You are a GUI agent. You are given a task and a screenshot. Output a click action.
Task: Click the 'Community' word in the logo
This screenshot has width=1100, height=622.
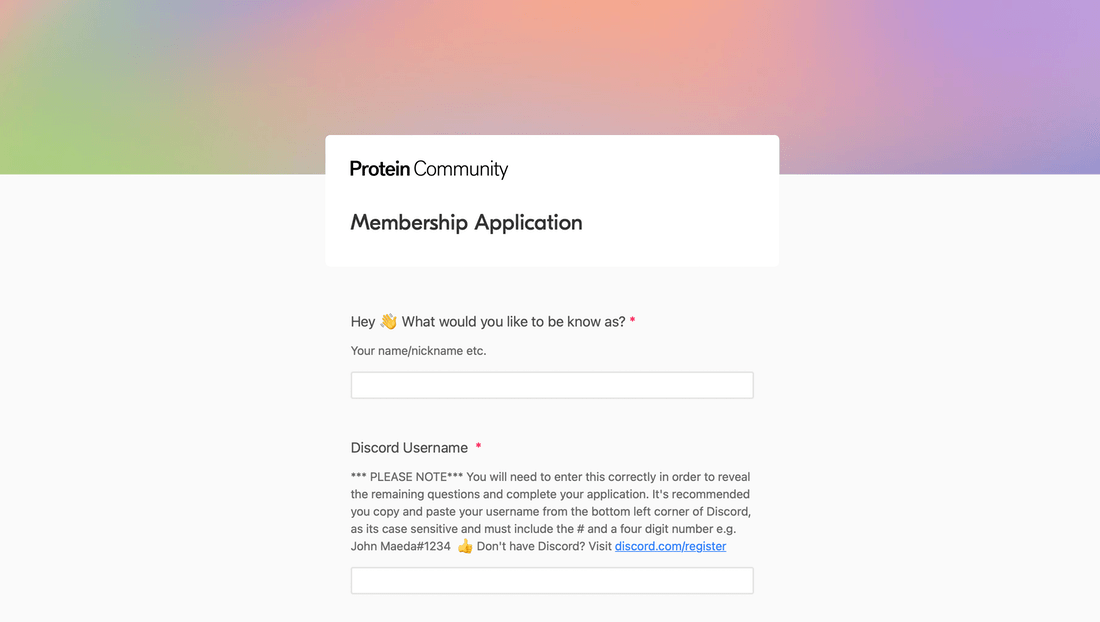point(461,169)
